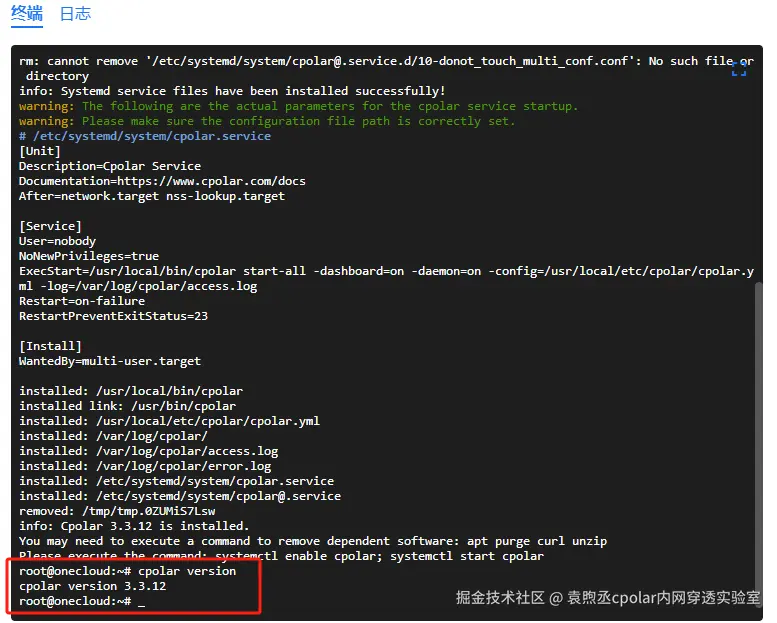Click the '[Unit]' section header

[40, 151]
